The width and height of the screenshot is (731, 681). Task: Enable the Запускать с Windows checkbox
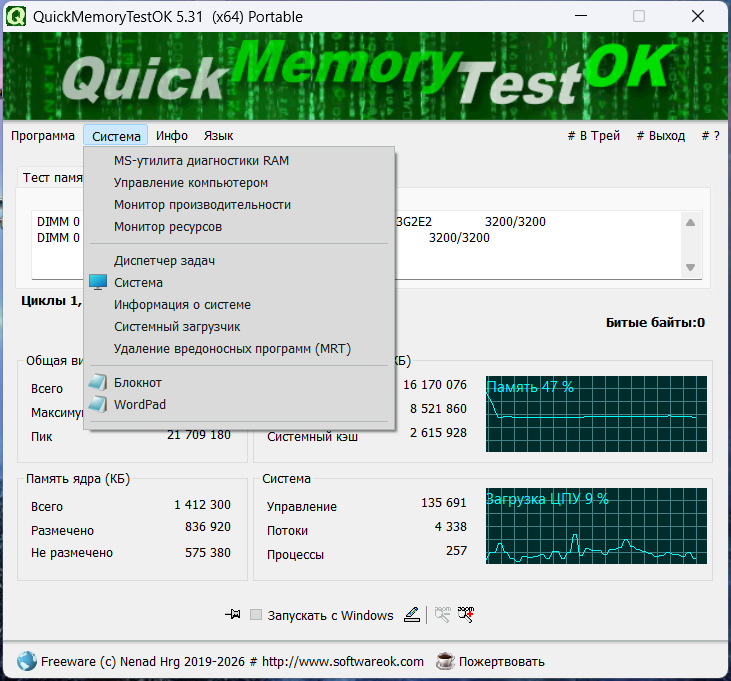[x=256, y=615]
